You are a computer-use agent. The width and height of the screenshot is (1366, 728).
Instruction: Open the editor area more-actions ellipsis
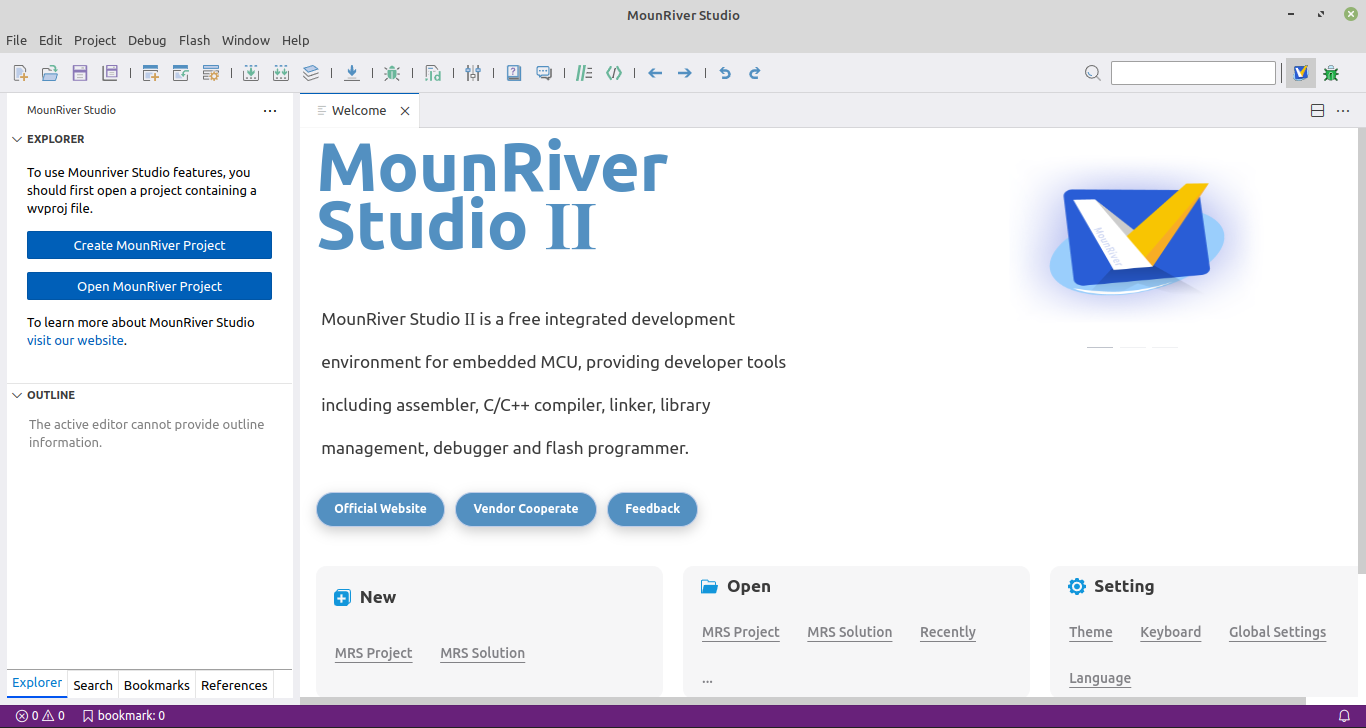(x=1343, y=111)
